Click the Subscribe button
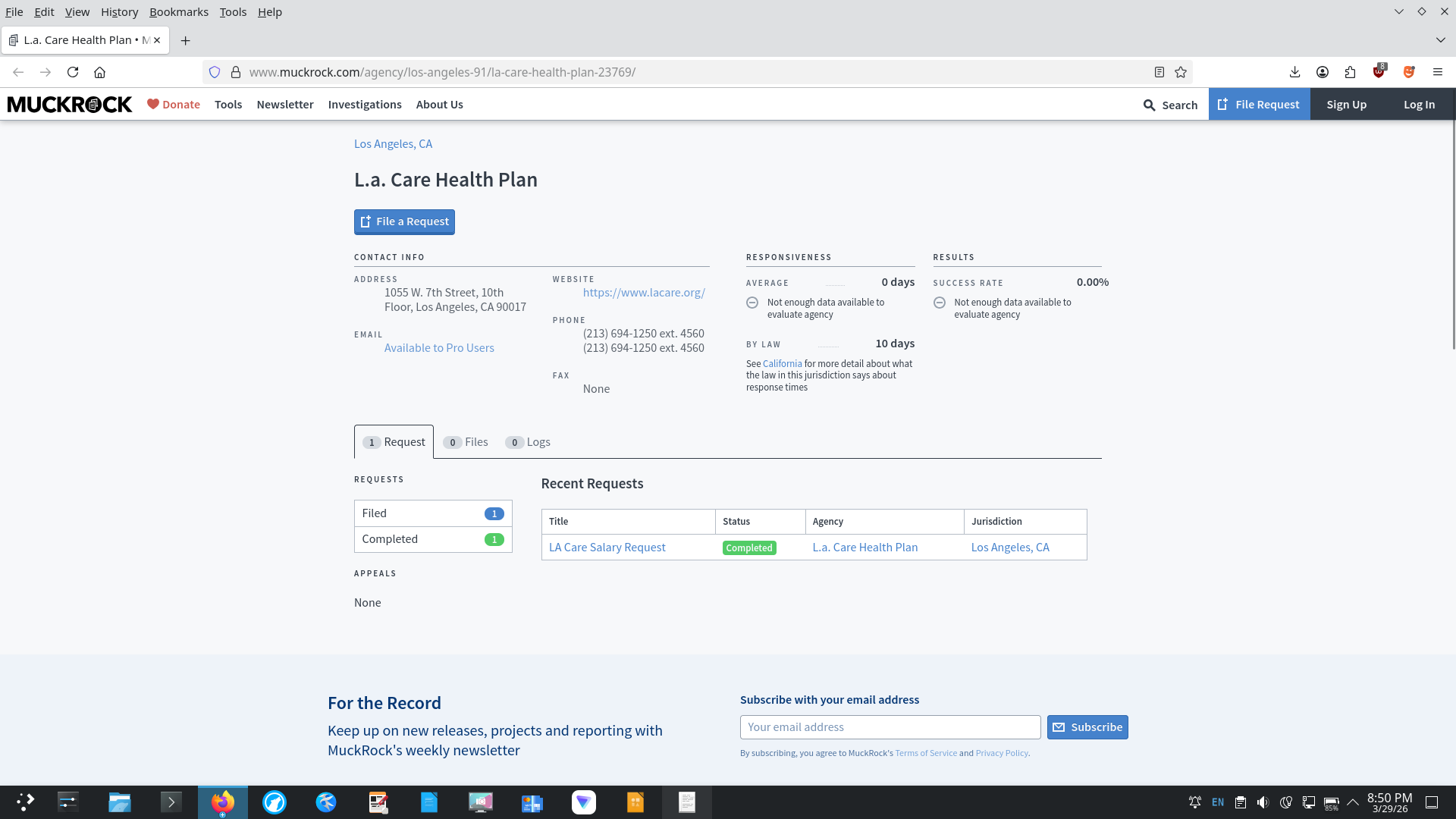 [1087, 727]
